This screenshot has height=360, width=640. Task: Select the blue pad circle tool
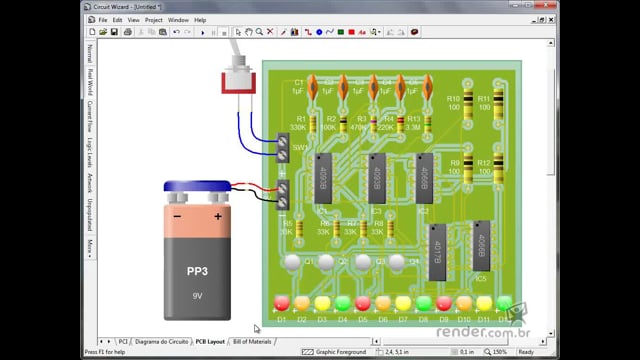point(319,32)
